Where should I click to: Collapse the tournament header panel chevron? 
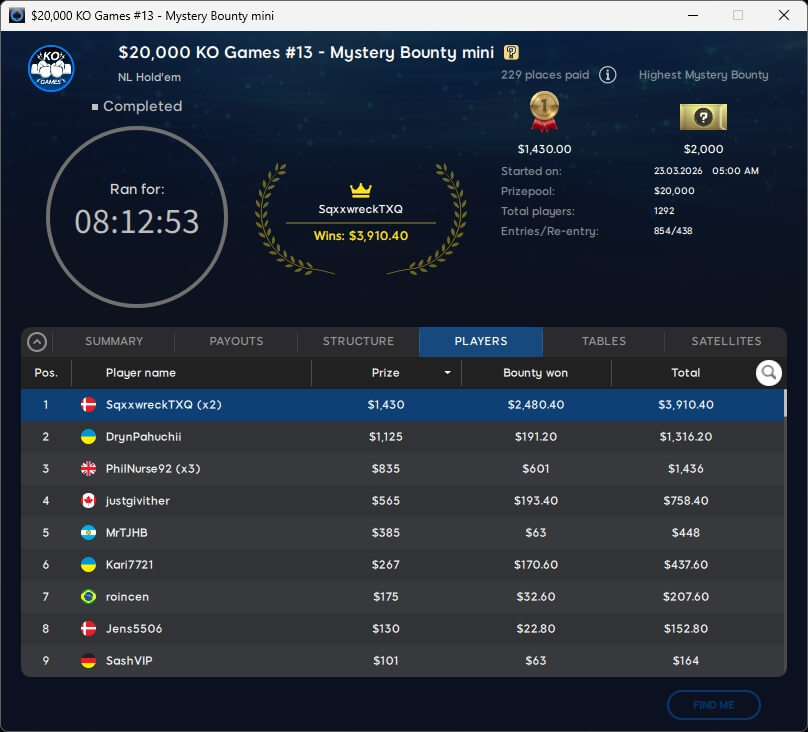(x=37, y=342)
